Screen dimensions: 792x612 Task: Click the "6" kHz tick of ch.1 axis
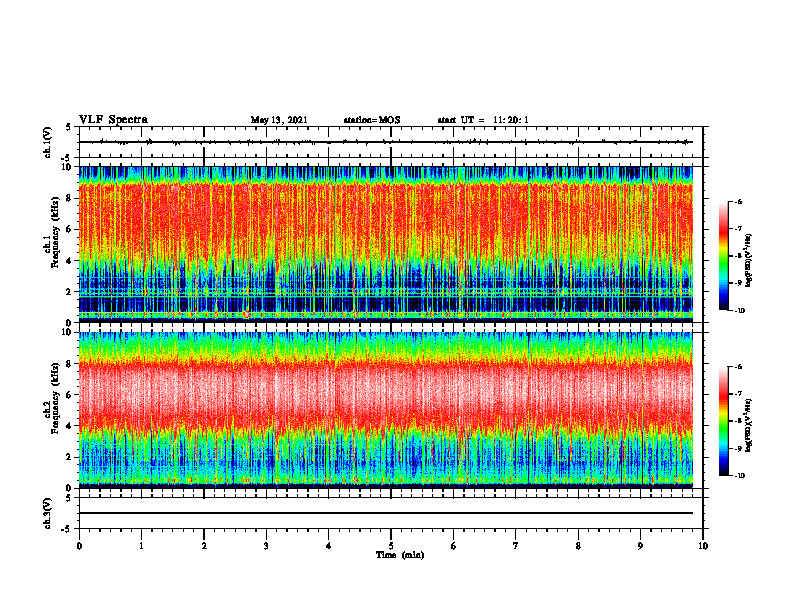(x=69, y=229)
